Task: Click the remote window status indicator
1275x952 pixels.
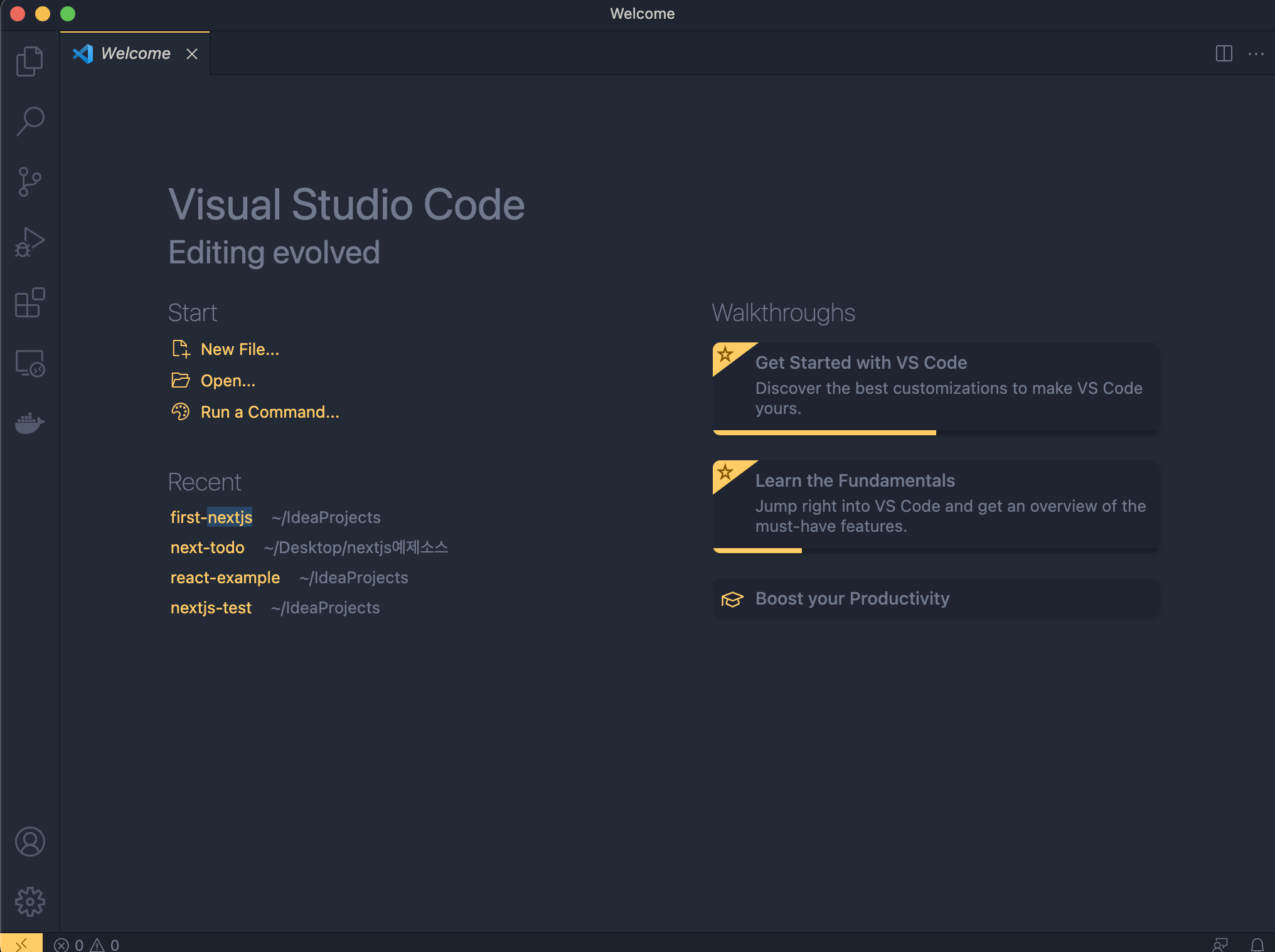Action: pos(21,943)
